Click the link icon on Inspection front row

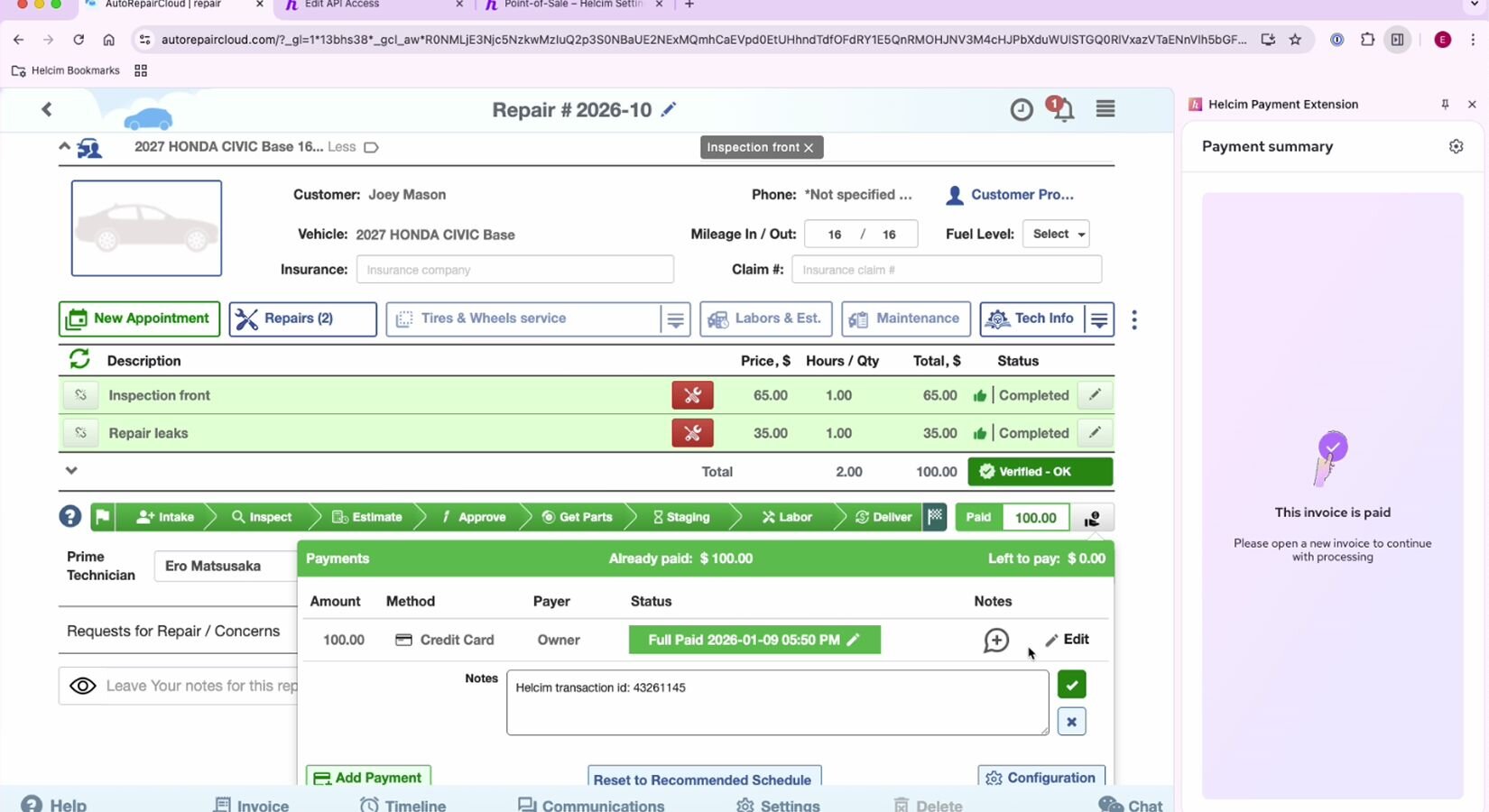[x=80, y=395]
